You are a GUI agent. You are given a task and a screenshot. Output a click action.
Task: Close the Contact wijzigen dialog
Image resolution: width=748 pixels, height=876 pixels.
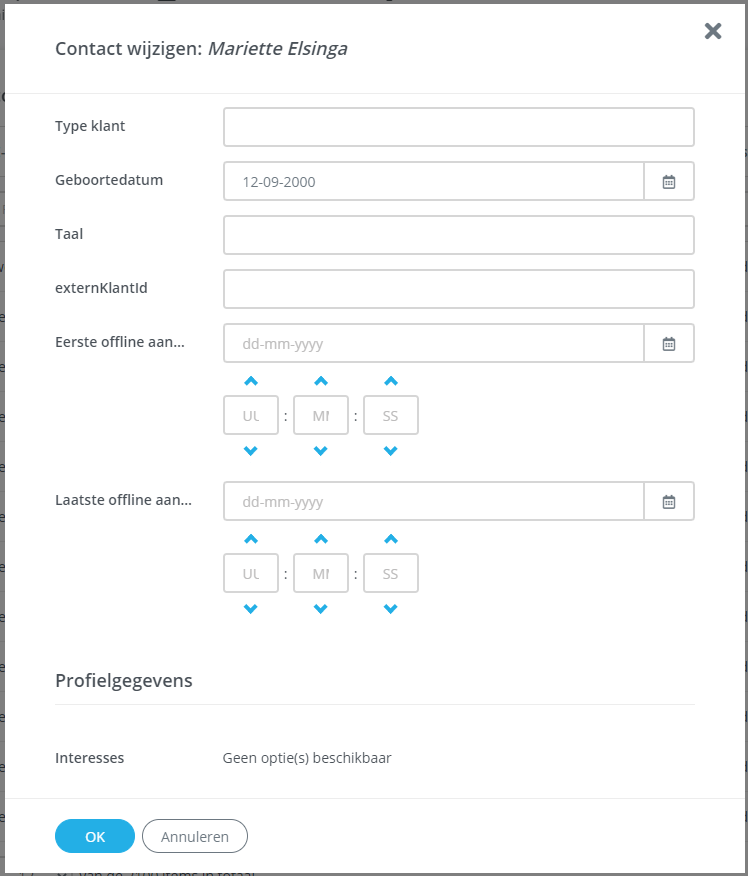[713, 31]
